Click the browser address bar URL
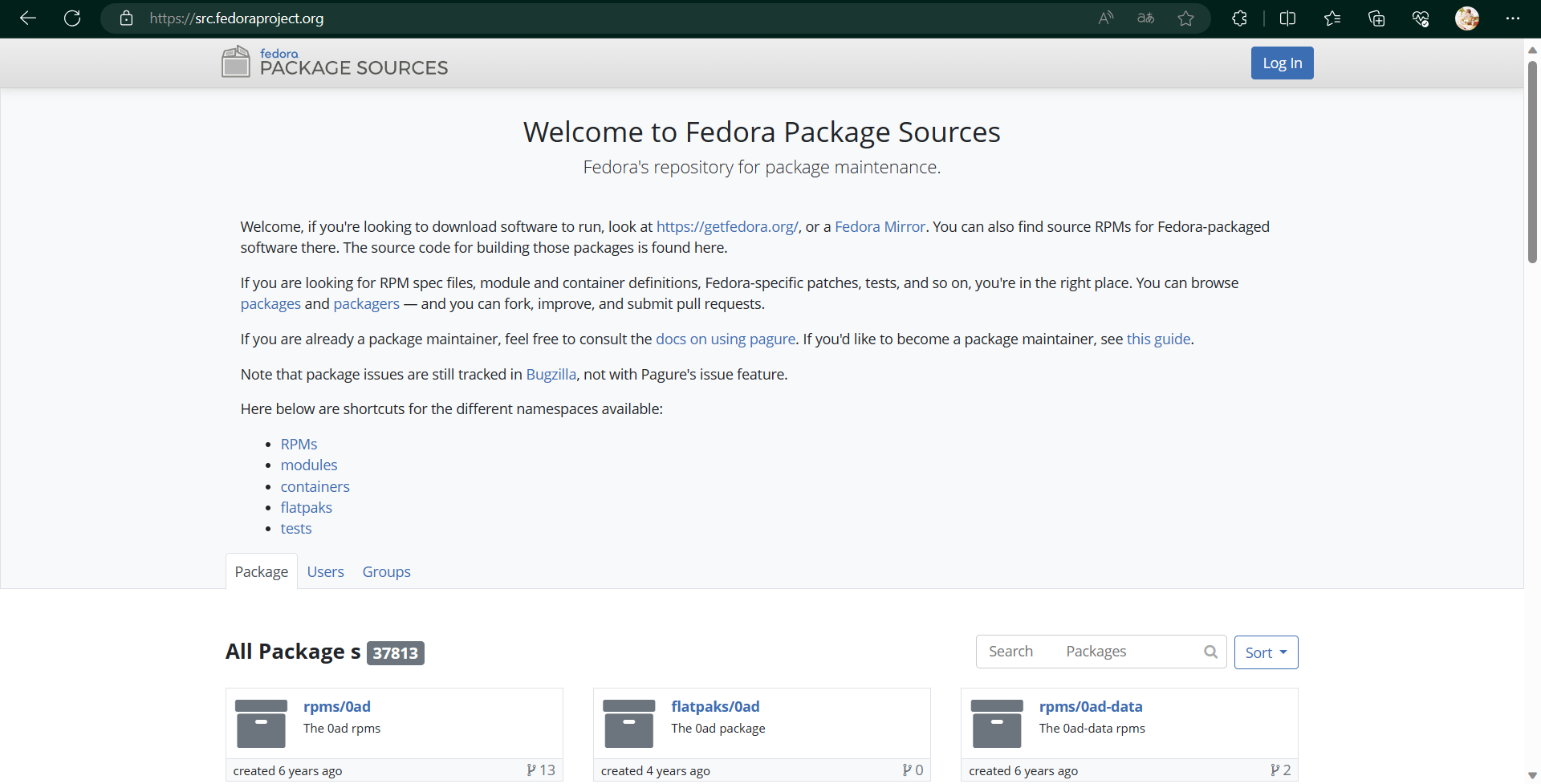The width and height of the screenshot is (1541, 784). (237, 18)
